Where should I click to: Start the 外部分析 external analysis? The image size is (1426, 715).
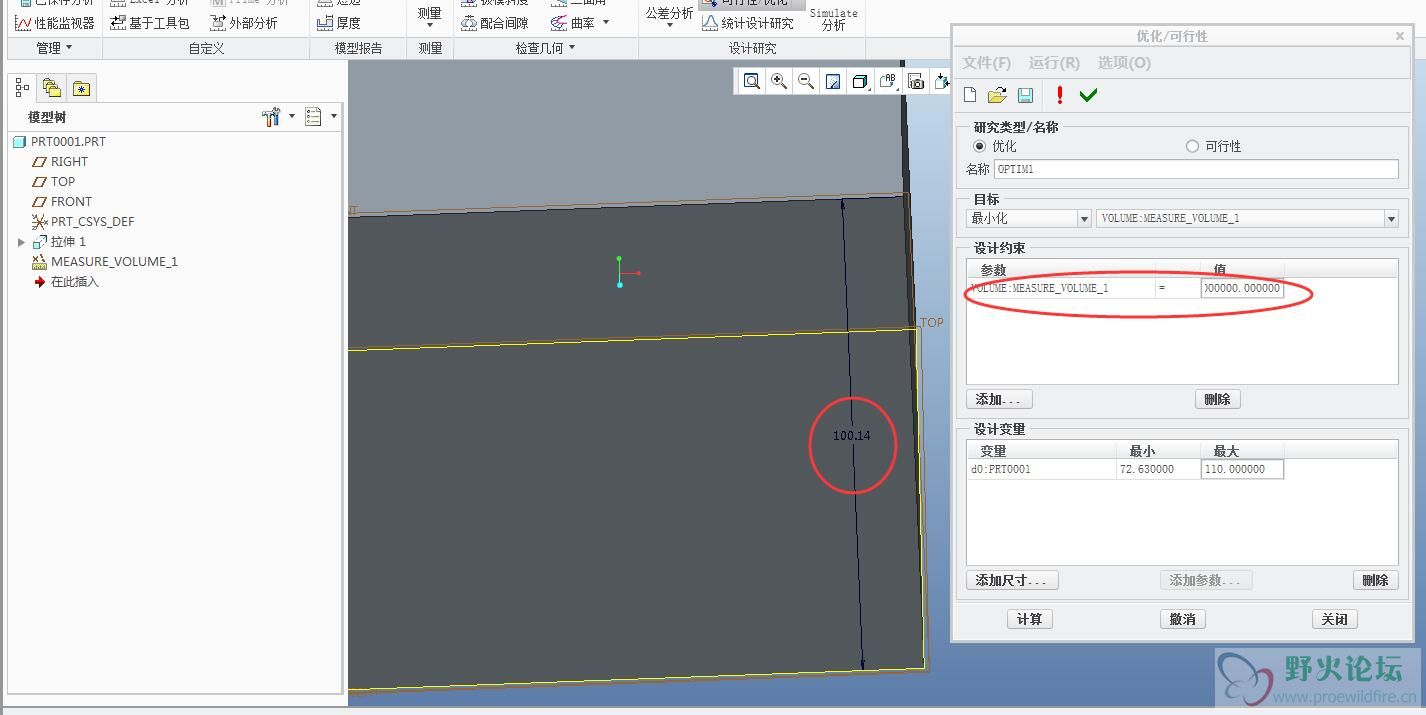coord(245,22)
